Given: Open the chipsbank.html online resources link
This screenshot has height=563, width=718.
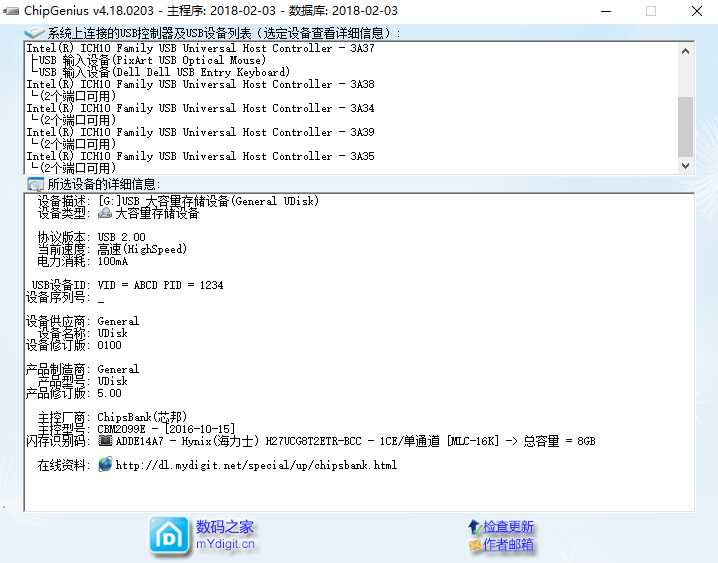Looking at the screenshot, I should pos(256,465).
